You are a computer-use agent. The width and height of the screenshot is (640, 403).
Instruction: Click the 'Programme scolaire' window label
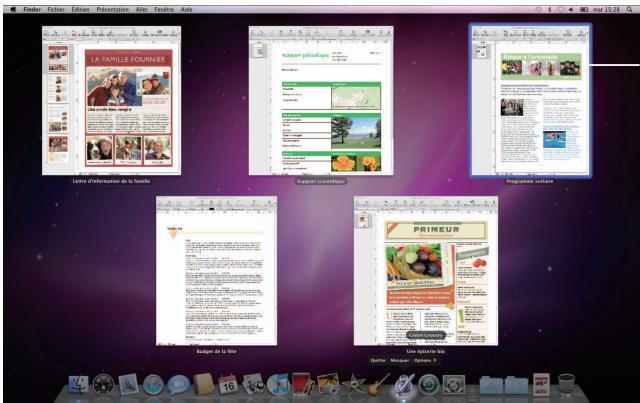click(x=530, y=181)
